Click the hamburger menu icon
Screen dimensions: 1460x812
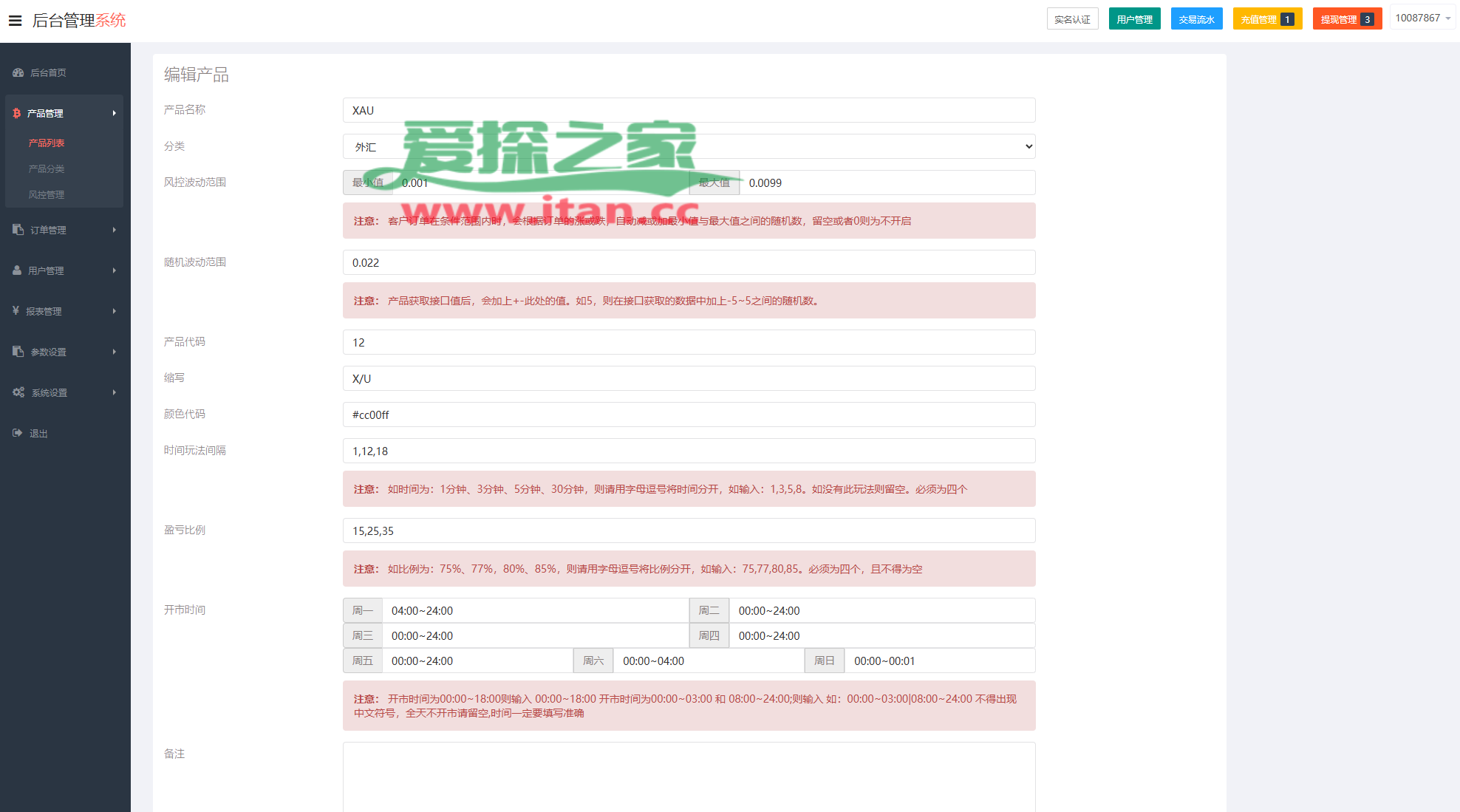(x=15, y=21)
